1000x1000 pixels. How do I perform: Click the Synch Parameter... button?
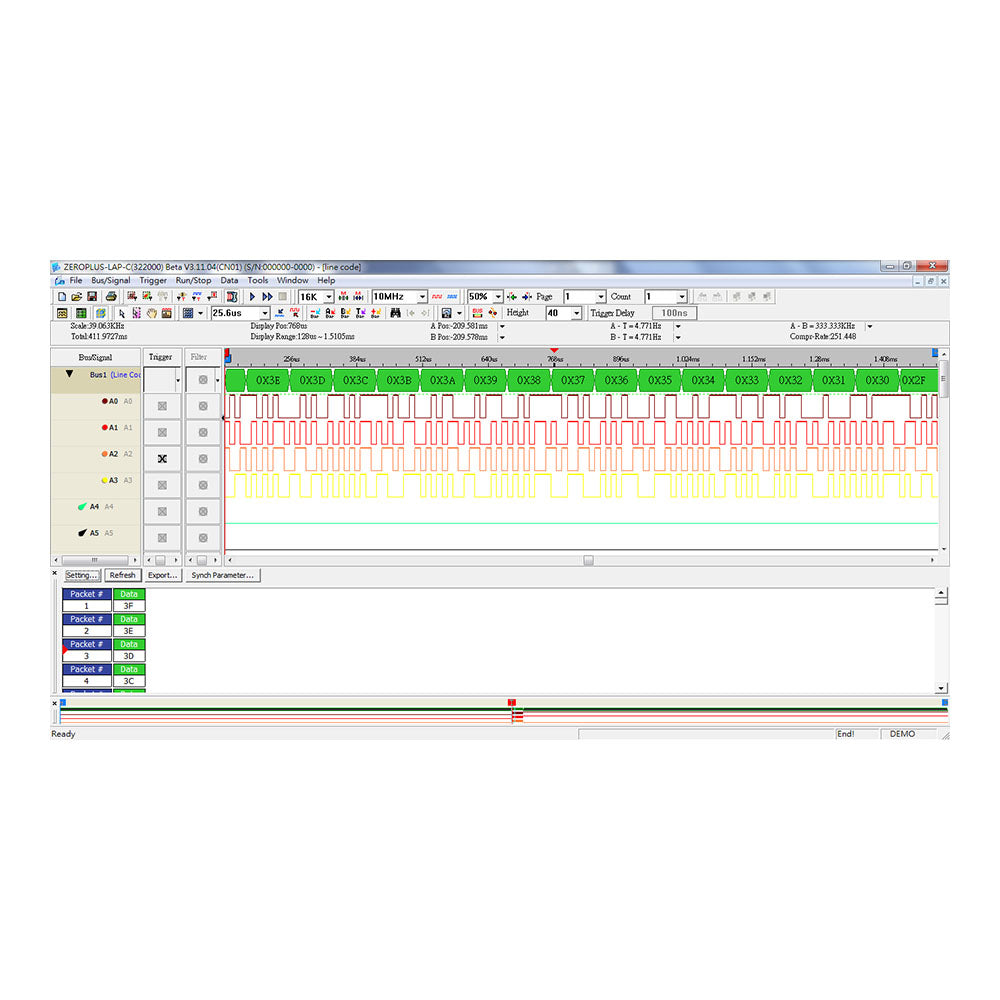point(223,575)
